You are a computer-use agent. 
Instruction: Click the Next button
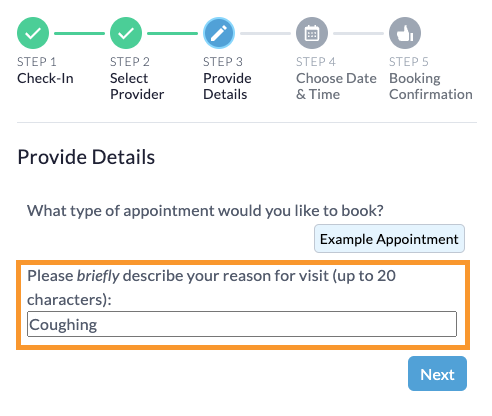point(437,374)
